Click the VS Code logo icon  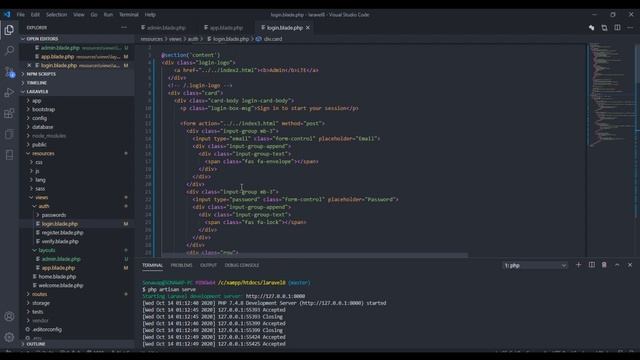pos(7,14)
